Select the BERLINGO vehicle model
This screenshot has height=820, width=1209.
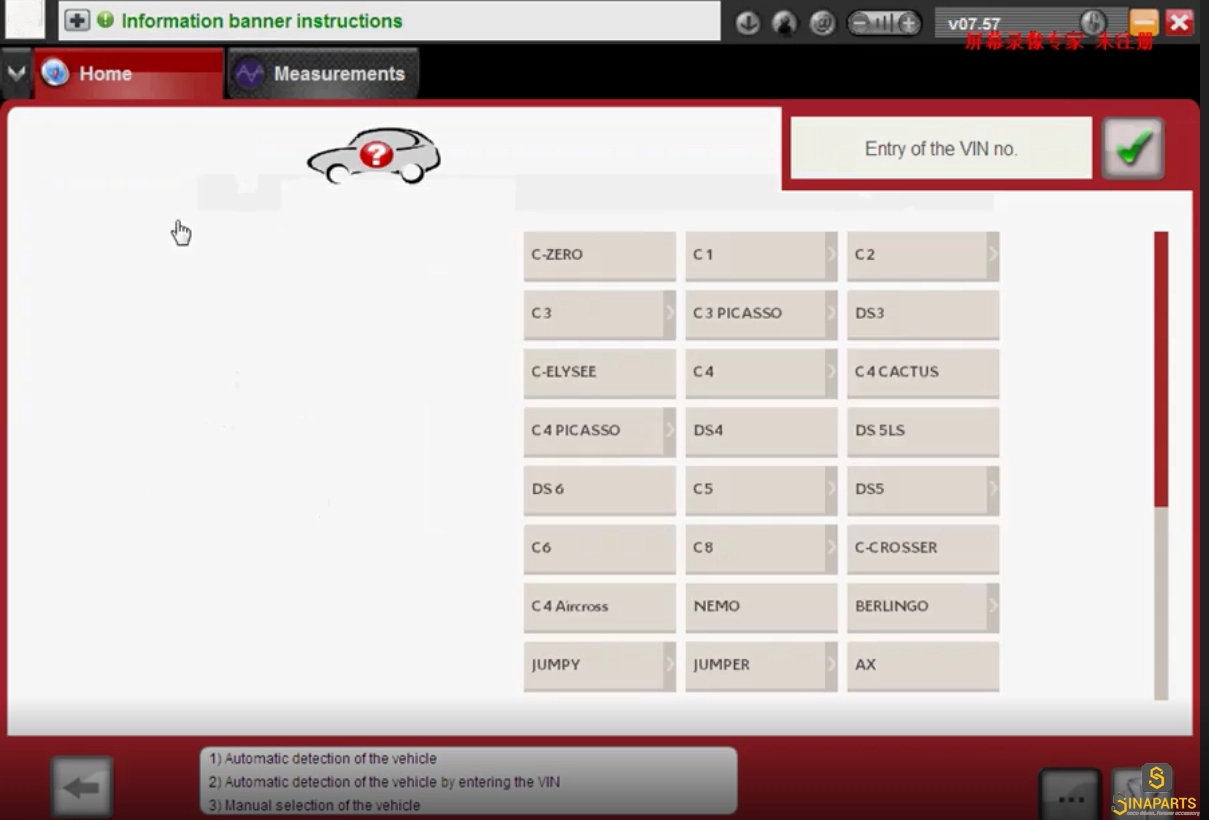coord(923,607)
